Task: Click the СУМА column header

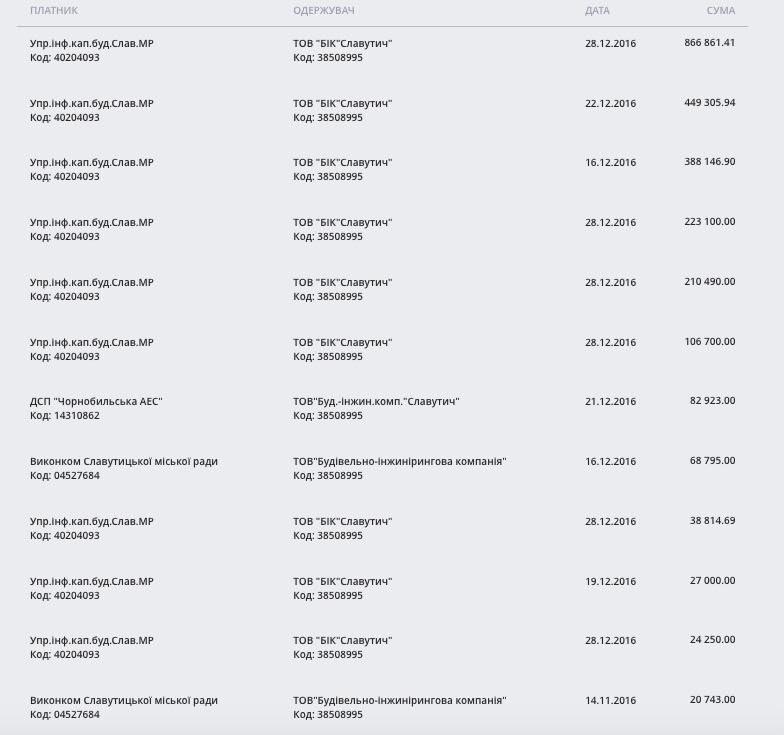Action: pos(720,10)
